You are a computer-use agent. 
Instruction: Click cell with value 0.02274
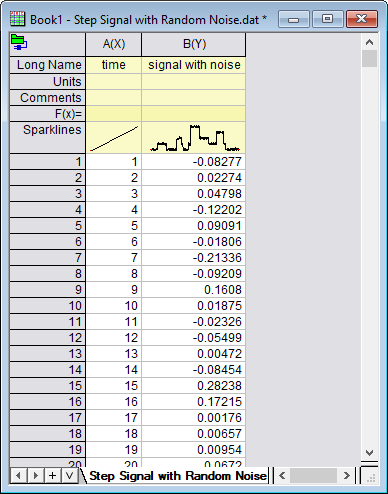point(194,178)
